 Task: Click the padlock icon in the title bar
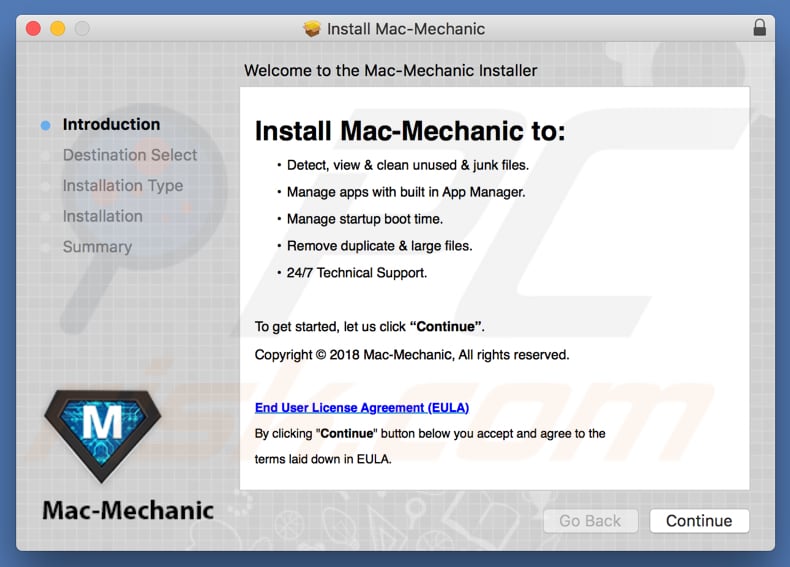760,28
